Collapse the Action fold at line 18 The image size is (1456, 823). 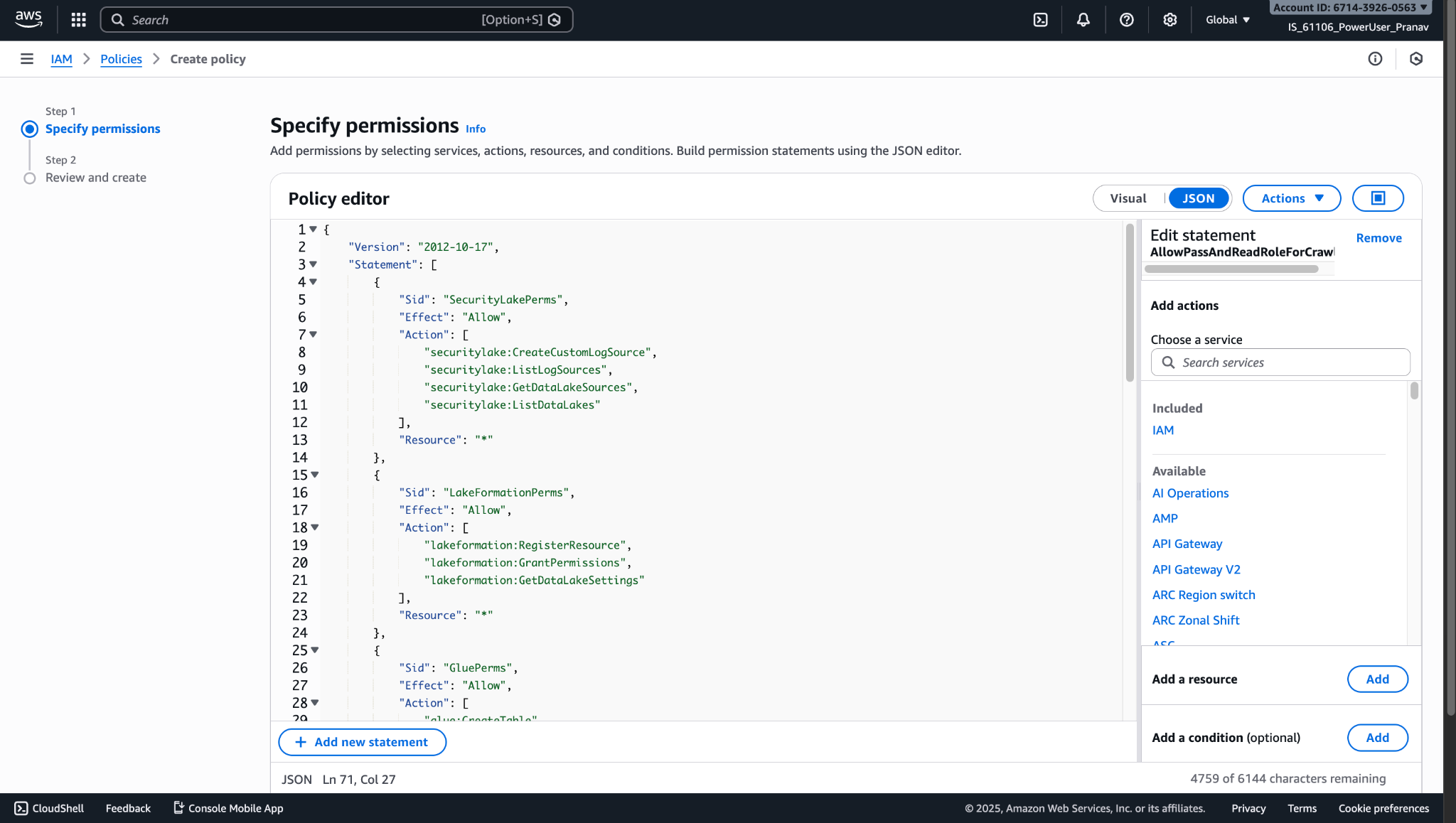coord(314,527)
